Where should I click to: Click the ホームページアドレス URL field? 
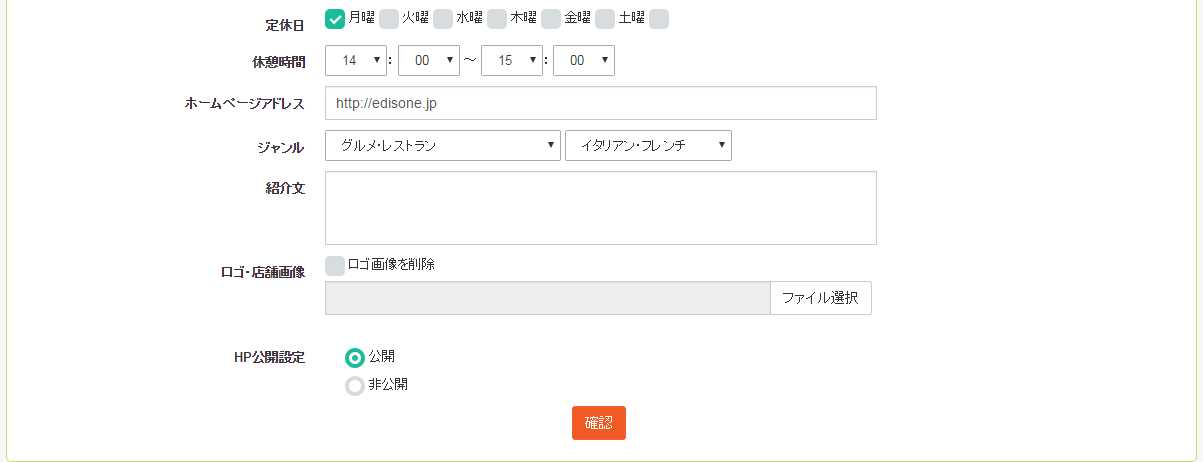click(x=601, y=103)
